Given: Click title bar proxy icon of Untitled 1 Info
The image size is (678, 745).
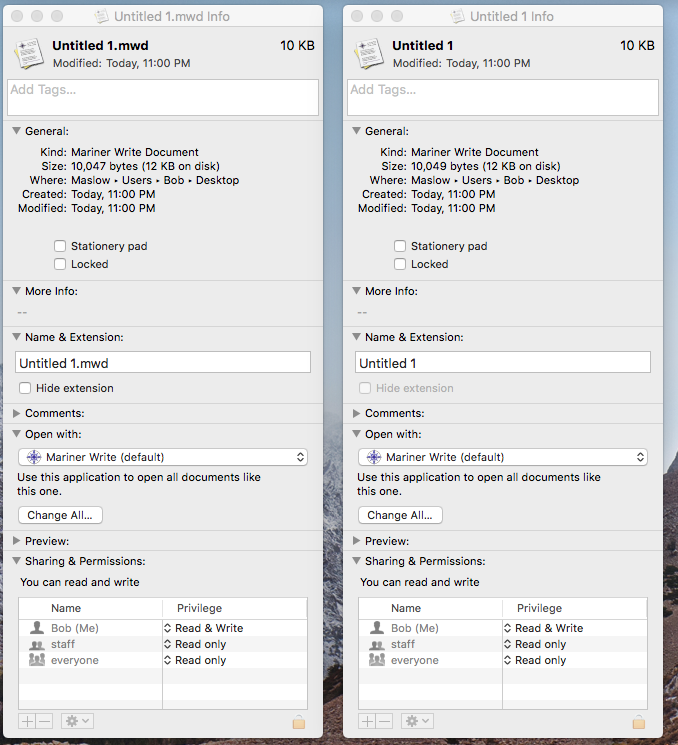Looking at the screenshot, I should click(x=457, y=16).
